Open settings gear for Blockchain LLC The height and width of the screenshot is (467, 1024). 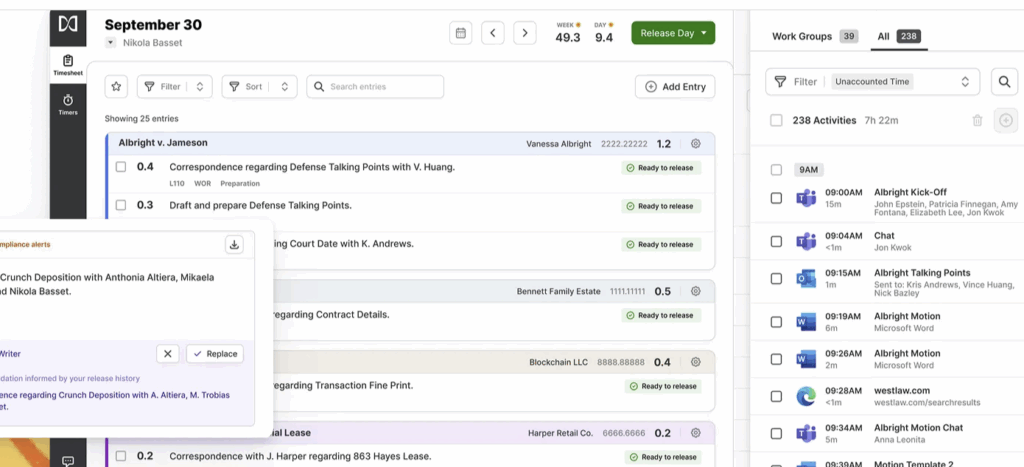coord(696,362)
